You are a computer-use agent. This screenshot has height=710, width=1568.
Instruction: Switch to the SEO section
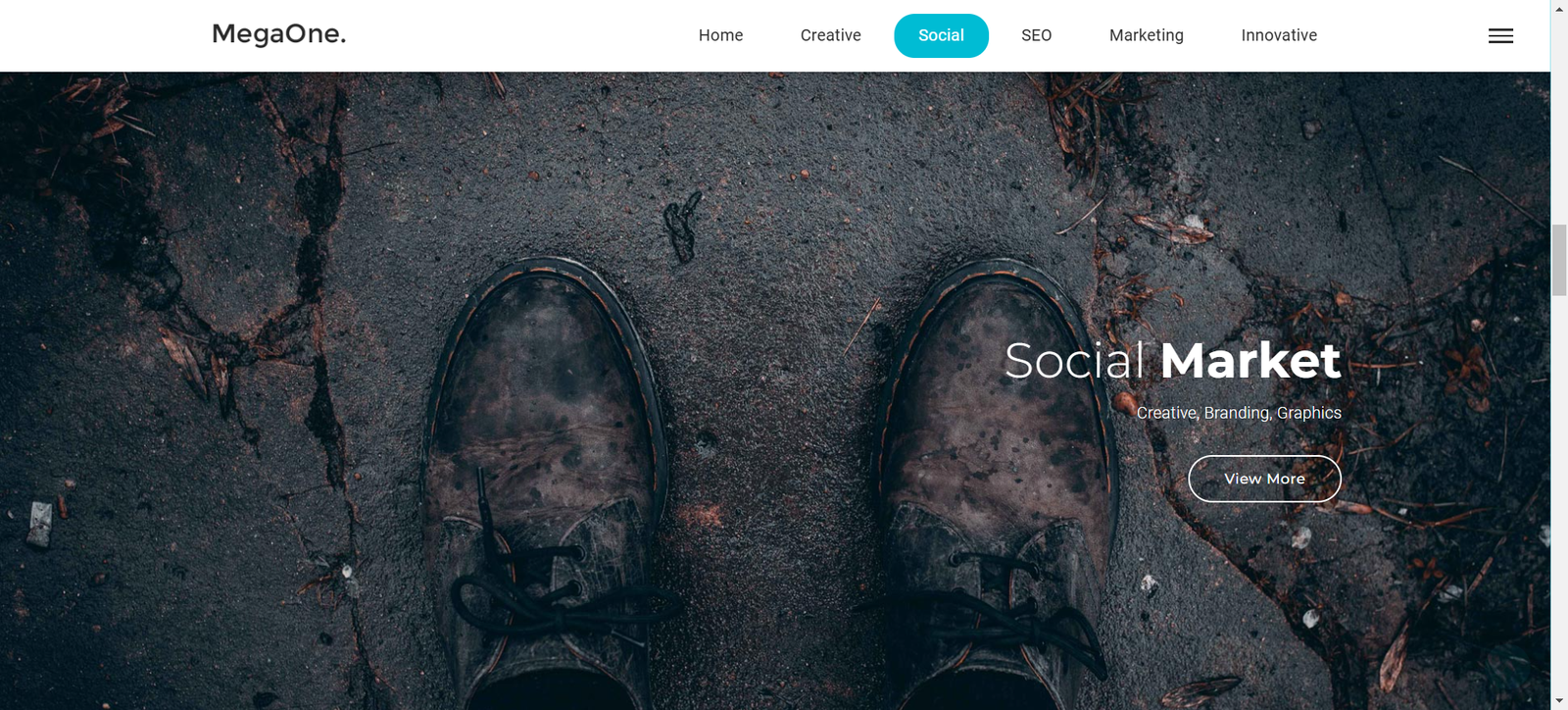(x=1036, y=35)
